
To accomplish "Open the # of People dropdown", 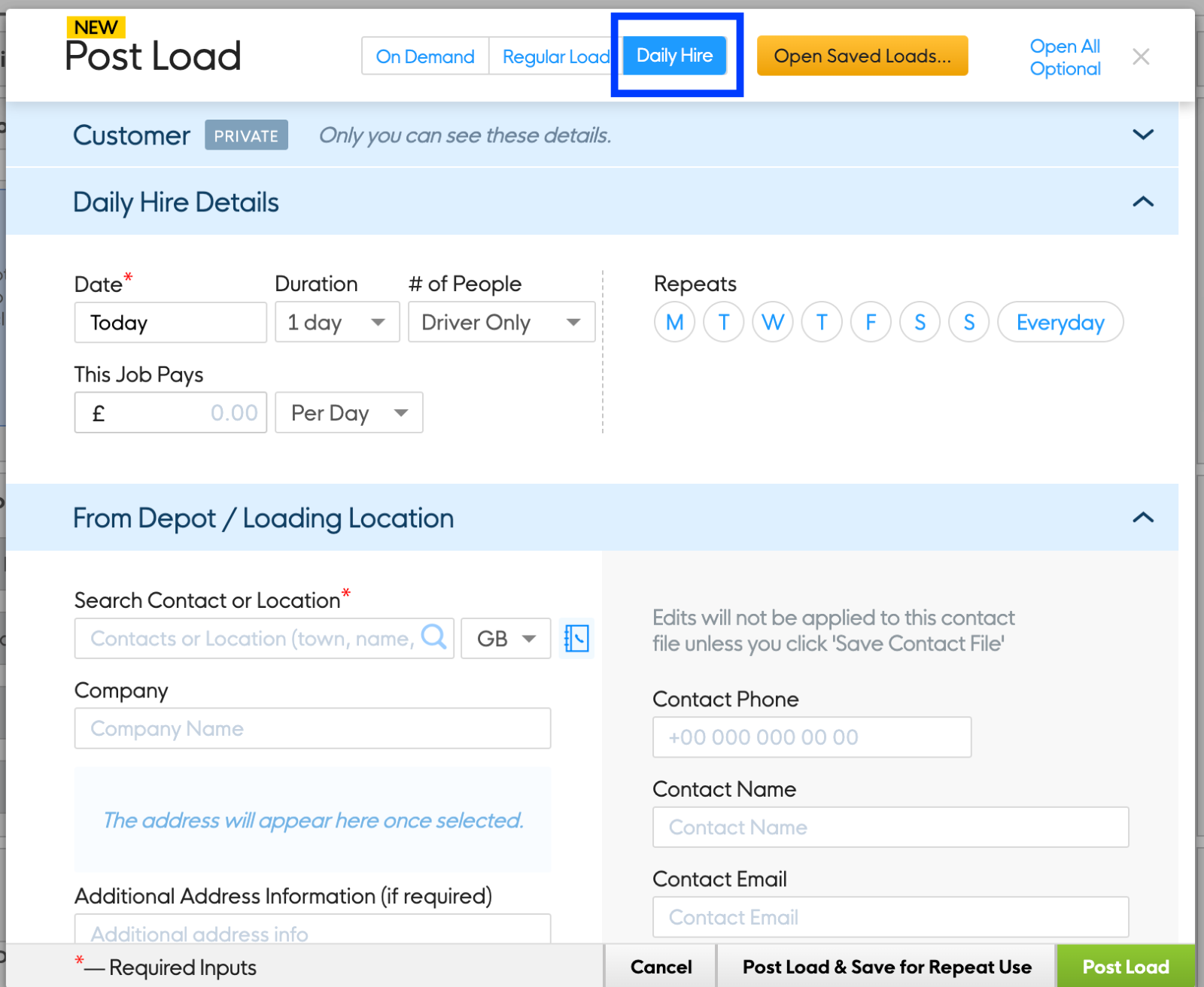I will 501,323.
